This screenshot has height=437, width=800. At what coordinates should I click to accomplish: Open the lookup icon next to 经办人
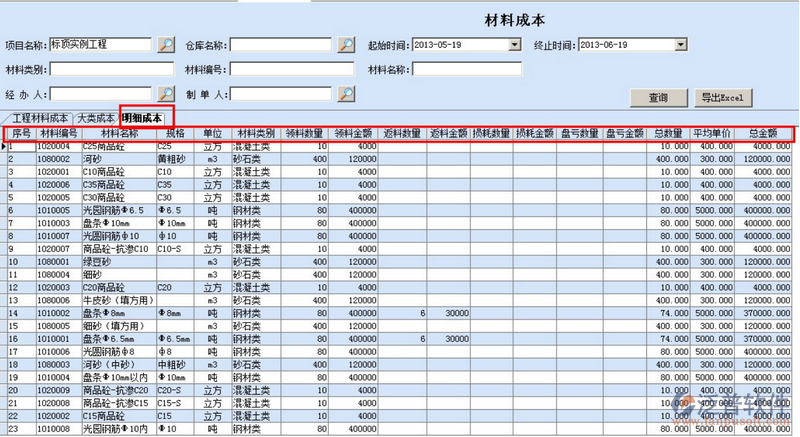coord(165,94)
